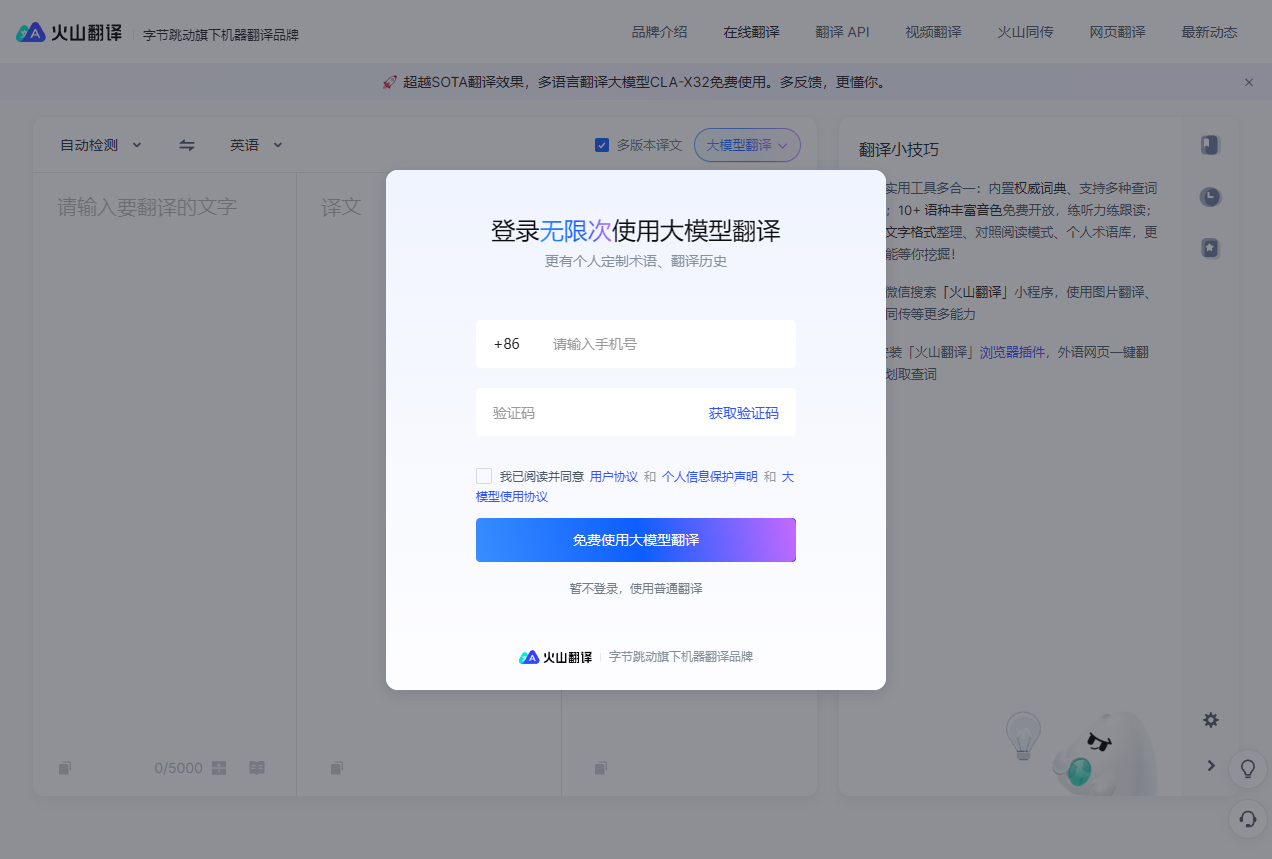Expand the 大模型翻译 dropdown
This screenshot has height=859, width=1272.
[747, 144]
